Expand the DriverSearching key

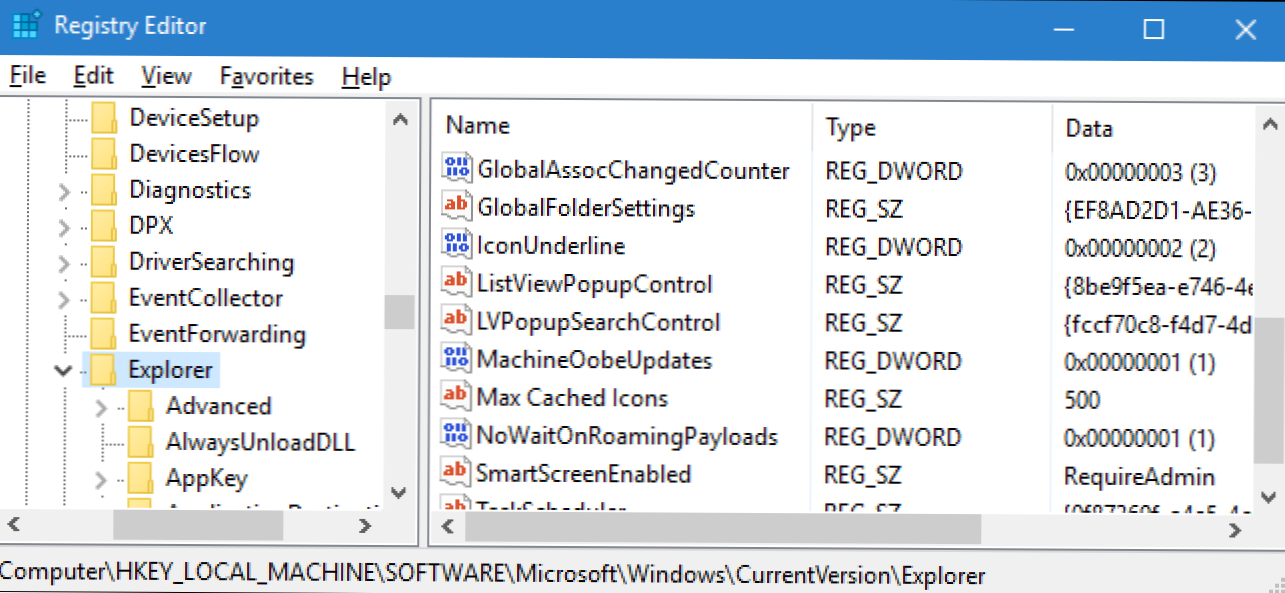(x=64, y=263)
